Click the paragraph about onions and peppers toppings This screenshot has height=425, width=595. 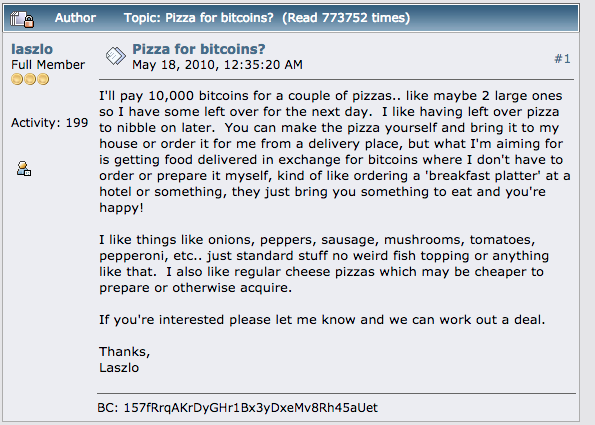pyautogui.click(x=324, y=264)
